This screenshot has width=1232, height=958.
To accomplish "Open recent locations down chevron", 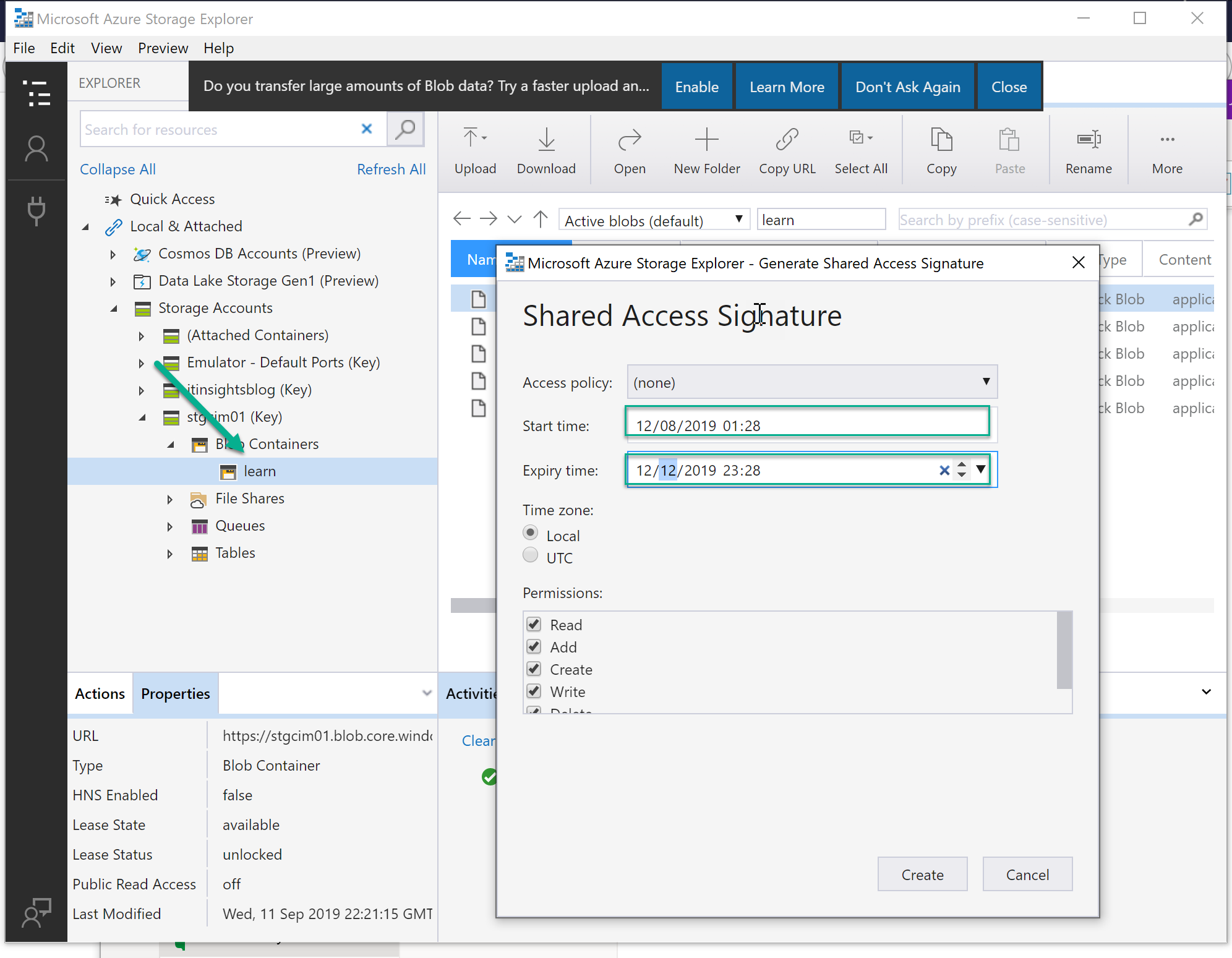I will click(515, 219).
